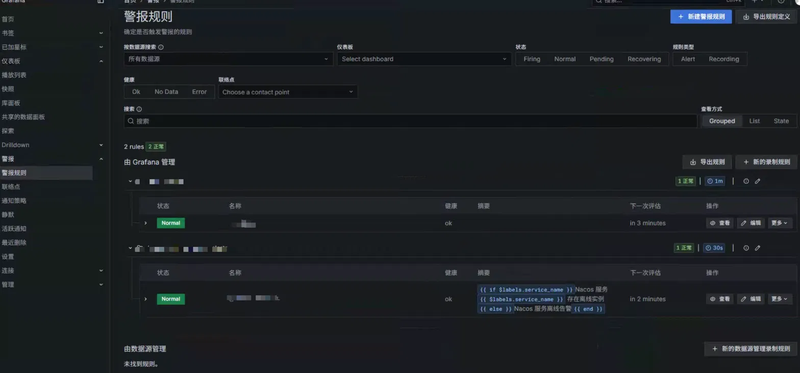Switch view mode to List

coord(755,121)
